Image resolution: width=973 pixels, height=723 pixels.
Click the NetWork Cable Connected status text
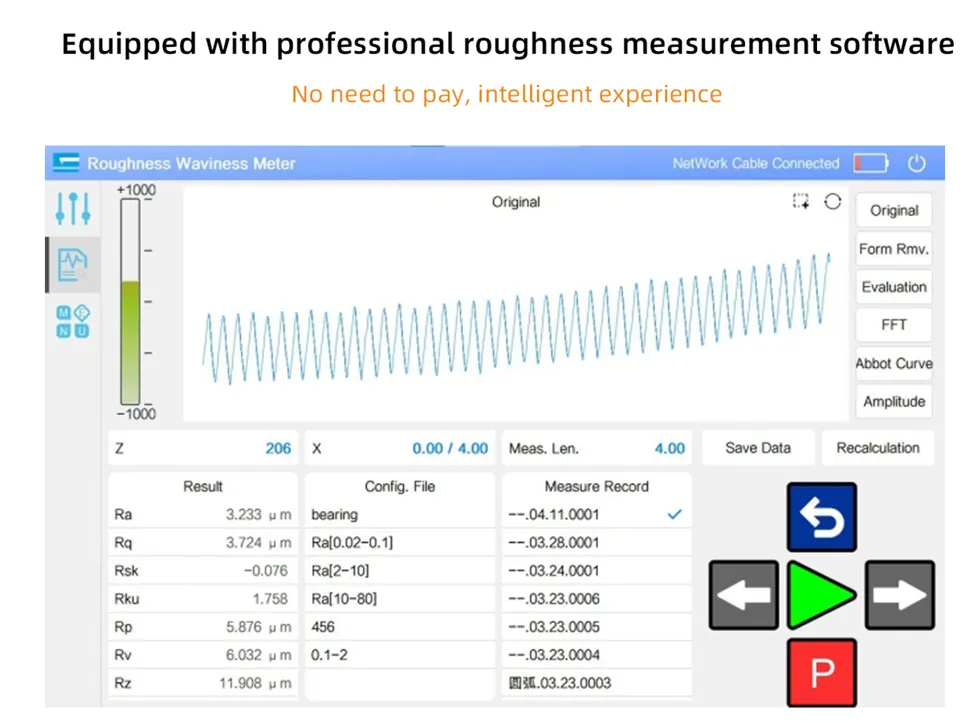click(756, 163)
